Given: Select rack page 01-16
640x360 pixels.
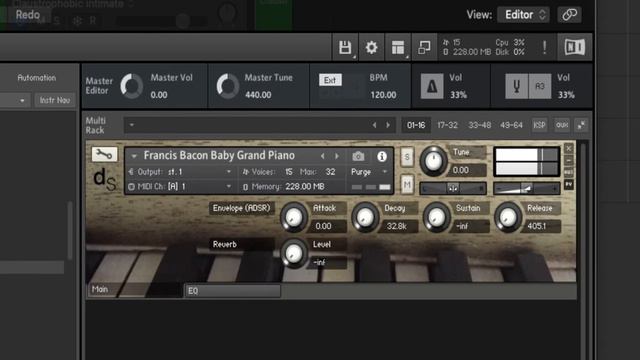Looking at the screenshot, I should click(416, 125).
